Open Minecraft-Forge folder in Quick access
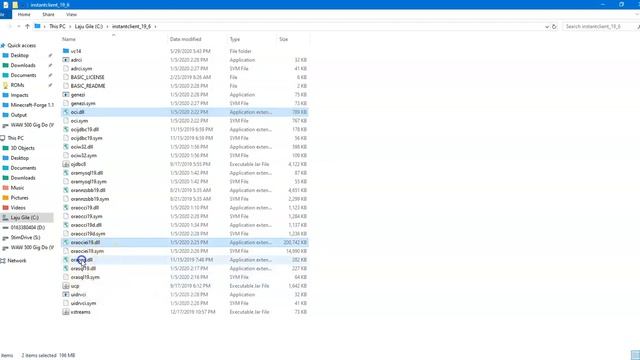Screen dimensions: 640x360 click(x=32, y=105)
